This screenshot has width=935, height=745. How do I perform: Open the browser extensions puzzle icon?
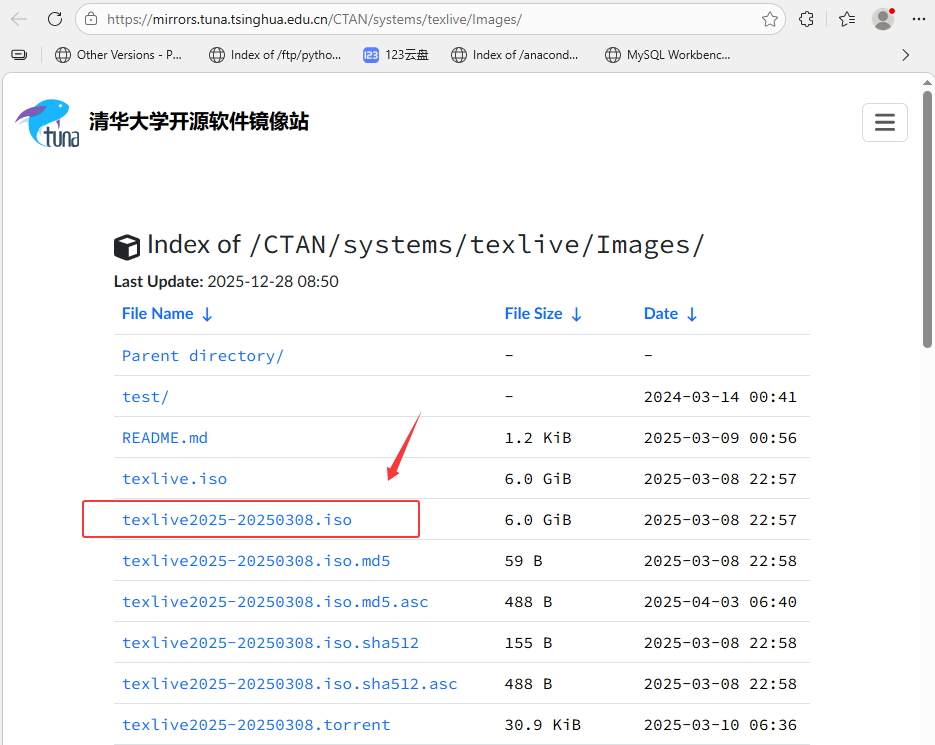[x=806, y=19]
